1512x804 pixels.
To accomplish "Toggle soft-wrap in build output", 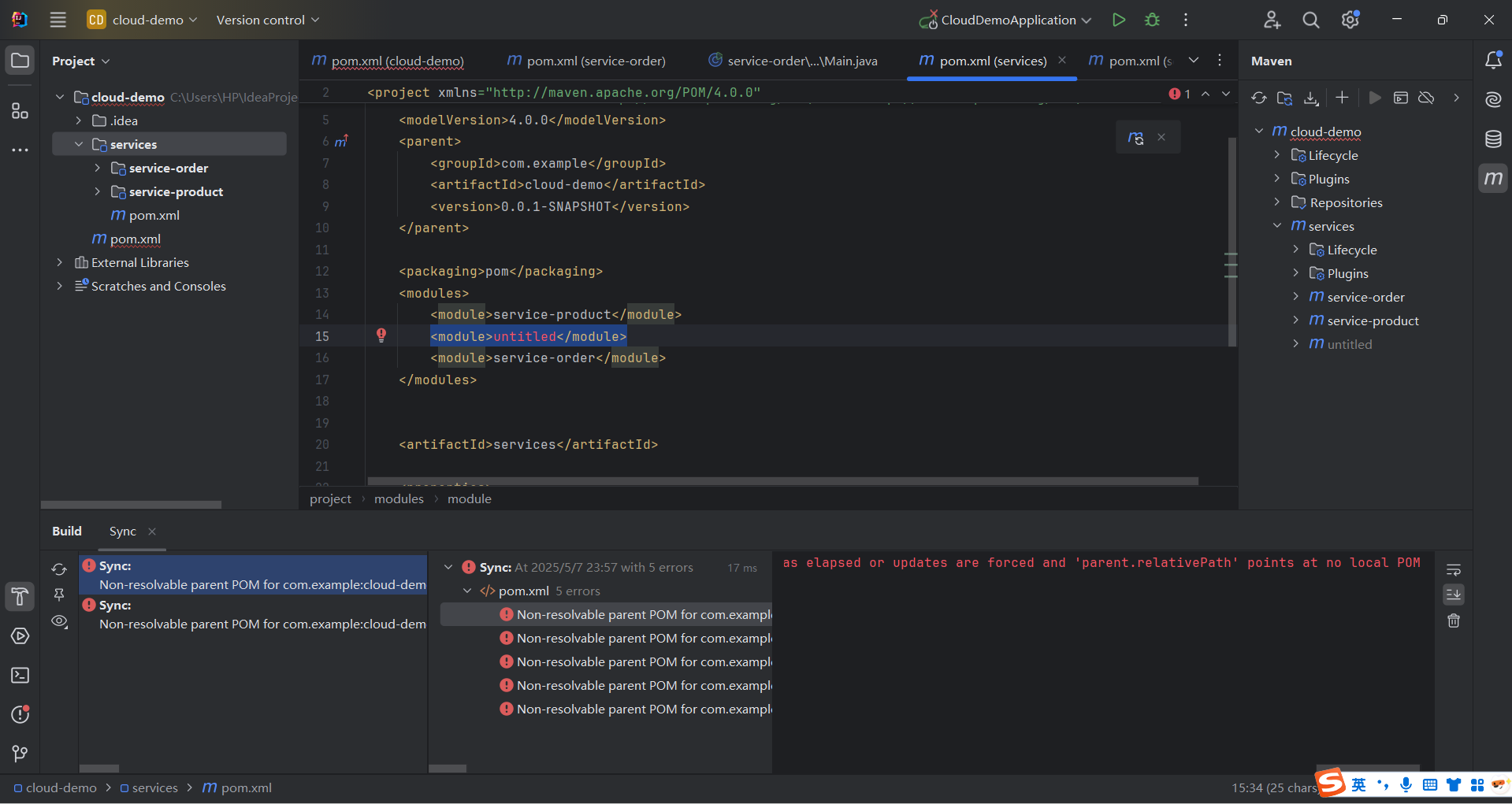I will tap(1454, 569).
